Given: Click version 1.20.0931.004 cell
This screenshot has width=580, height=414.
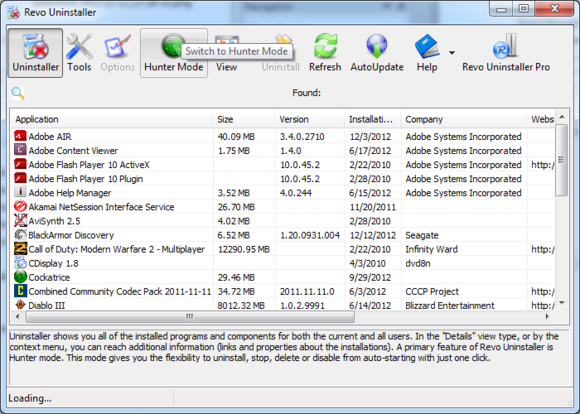Looking at the screenshot, I should (310, 235).
